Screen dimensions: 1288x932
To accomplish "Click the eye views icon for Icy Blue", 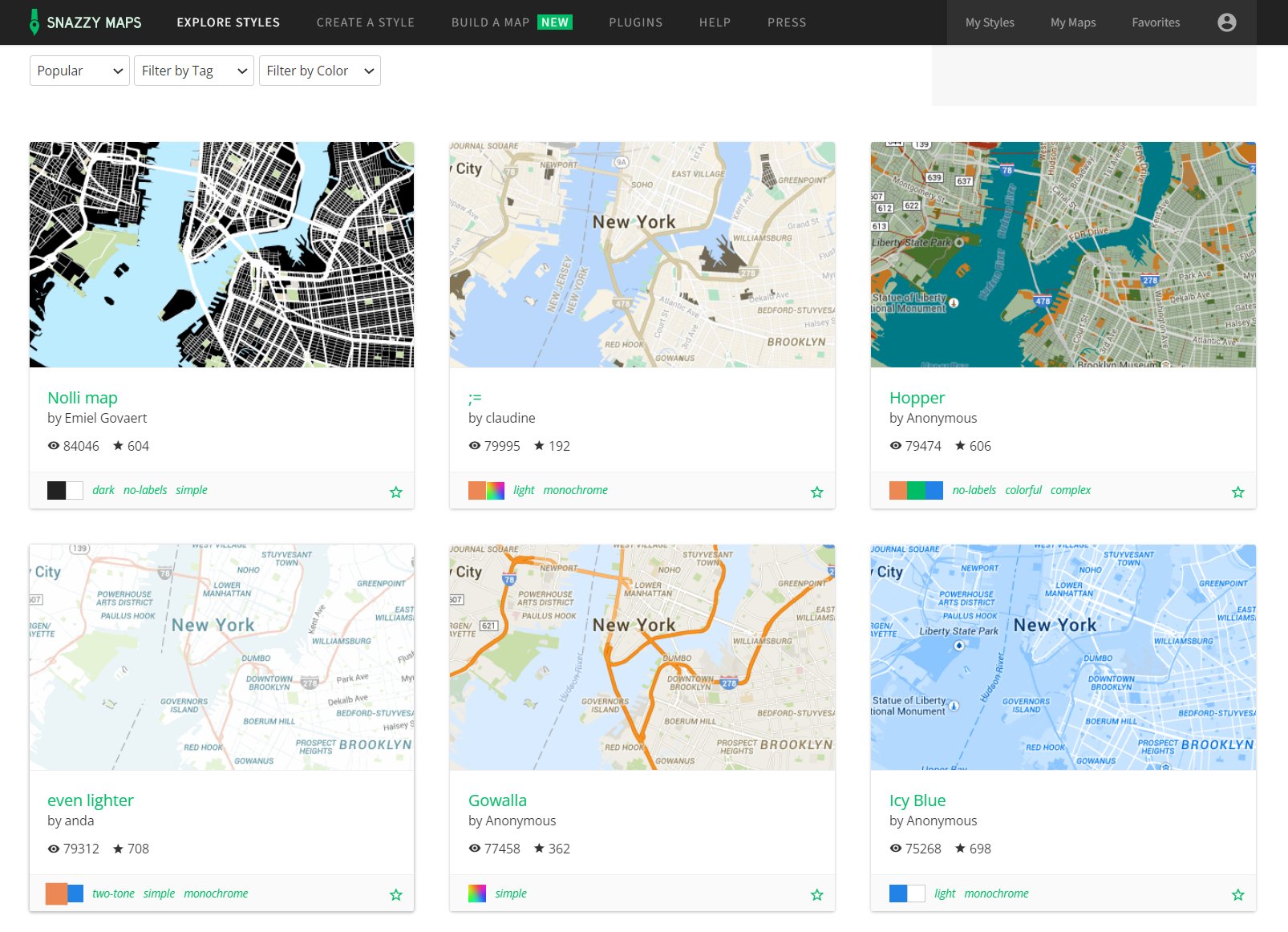I will coord(896,849).
